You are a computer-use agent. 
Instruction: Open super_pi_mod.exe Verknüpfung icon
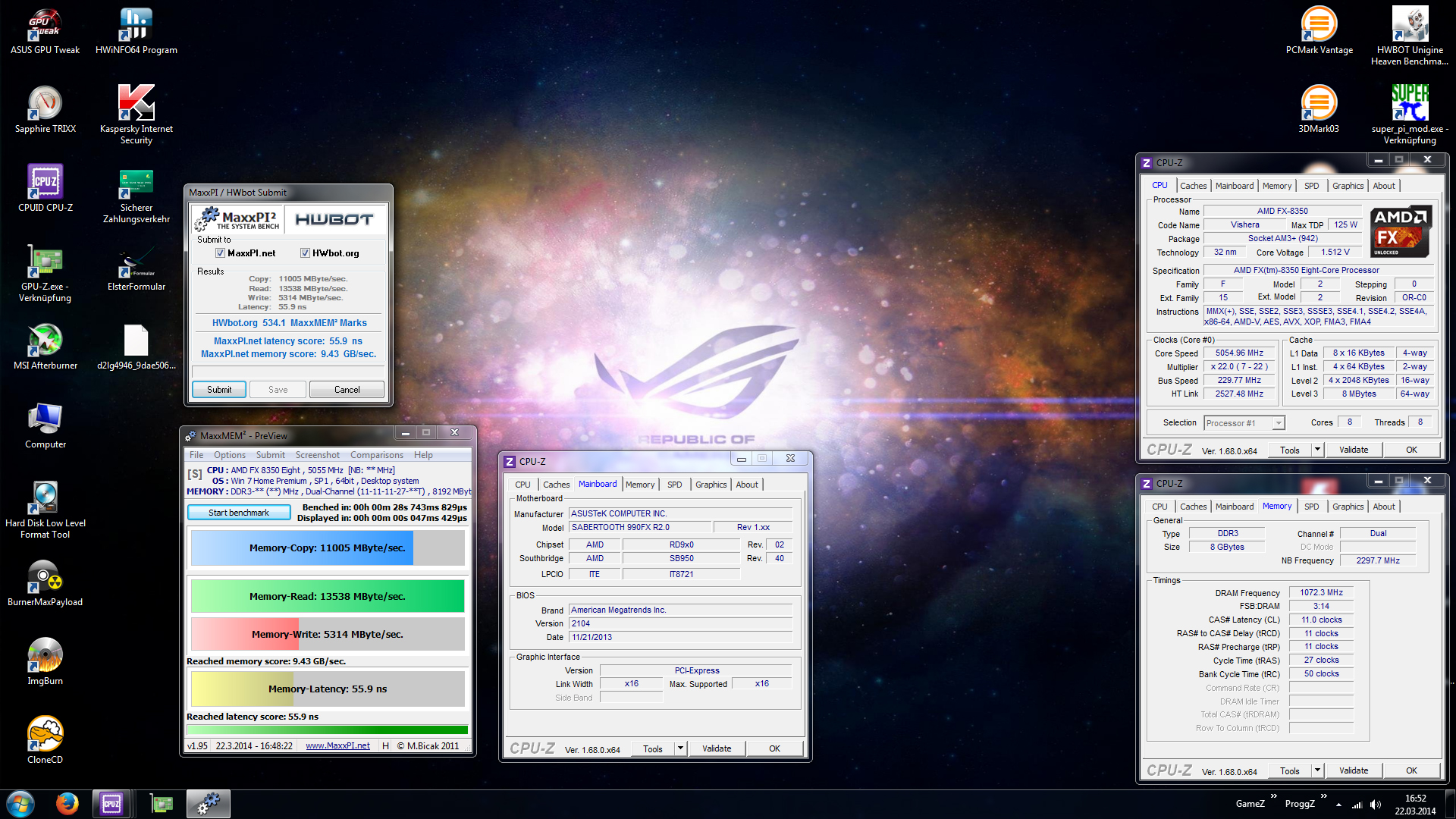pos(1410,115)
